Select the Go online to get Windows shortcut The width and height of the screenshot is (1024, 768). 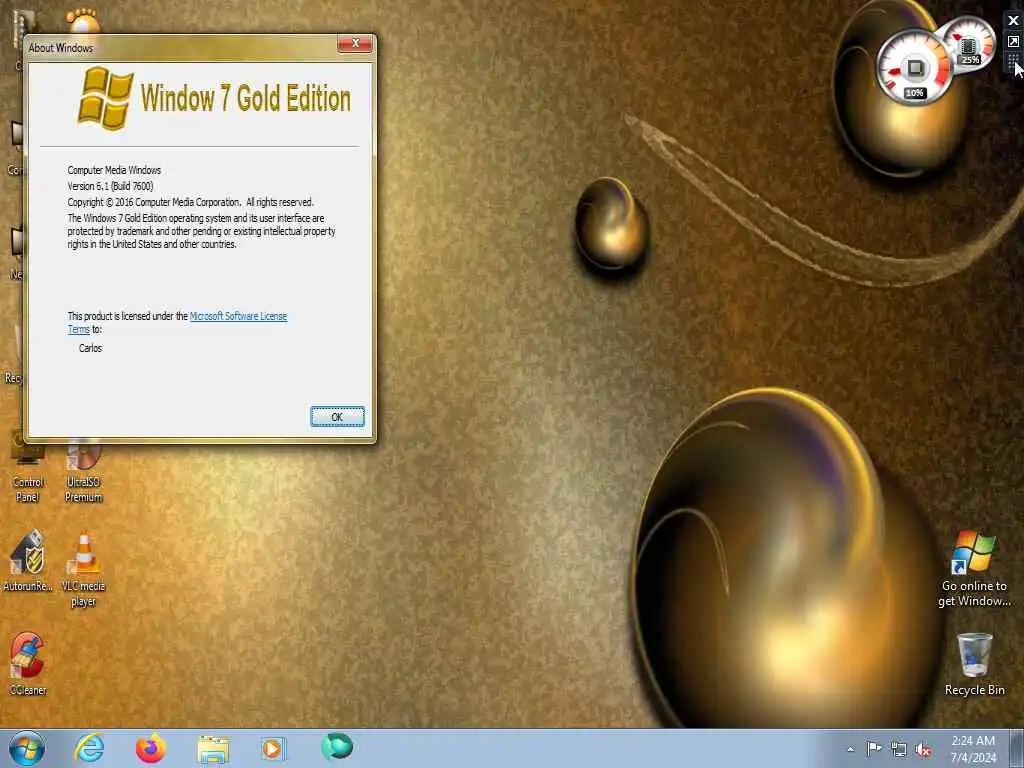pyautogui.click(x=974, y=568)
